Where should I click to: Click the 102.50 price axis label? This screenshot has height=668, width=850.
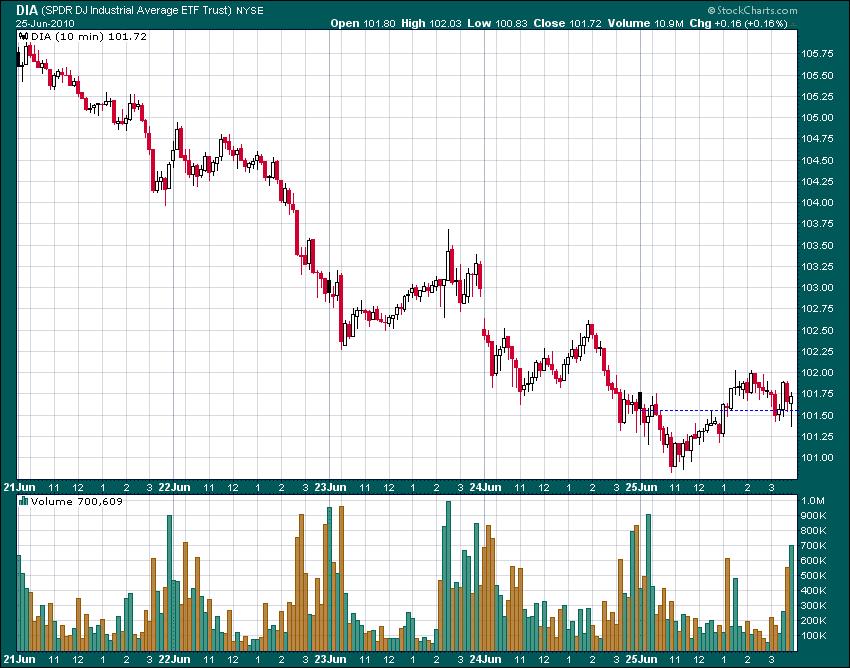(817, 331)
